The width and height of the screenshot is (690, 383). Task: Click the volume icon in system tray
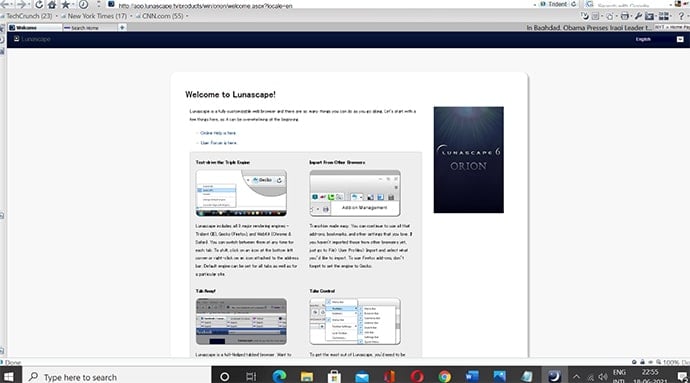(603, 377)
